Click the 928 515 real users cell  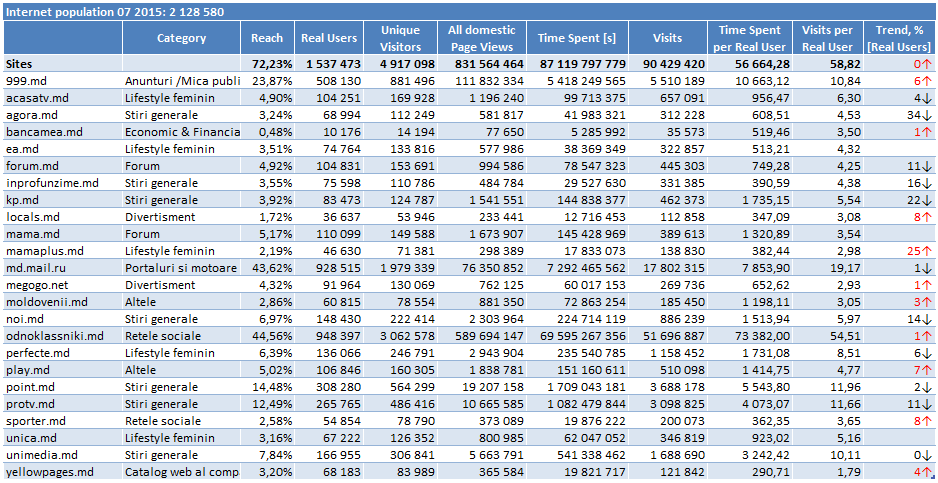point(329,268)
